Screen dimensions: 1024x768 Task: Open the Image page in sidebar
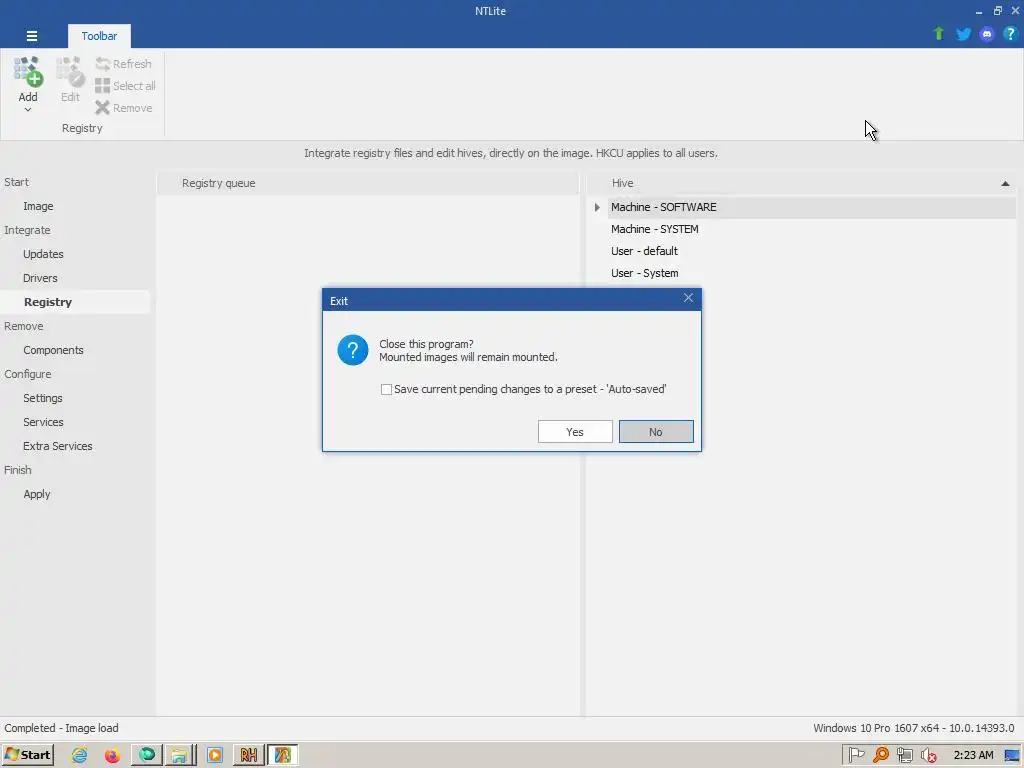39,206
